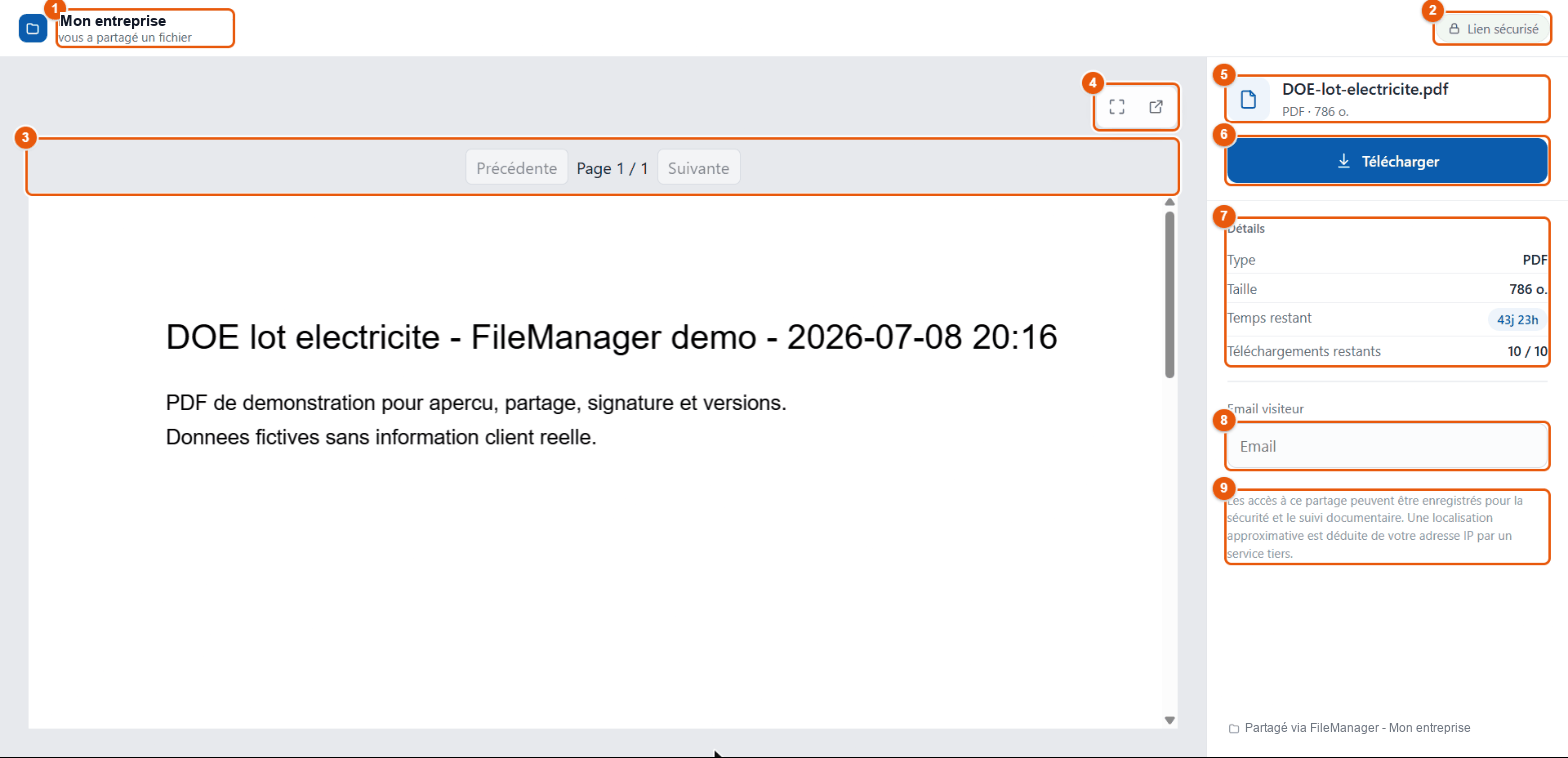Click the 'Temps restant' label
Viewport: 1568px width, 758px height.
point(1269,318)
